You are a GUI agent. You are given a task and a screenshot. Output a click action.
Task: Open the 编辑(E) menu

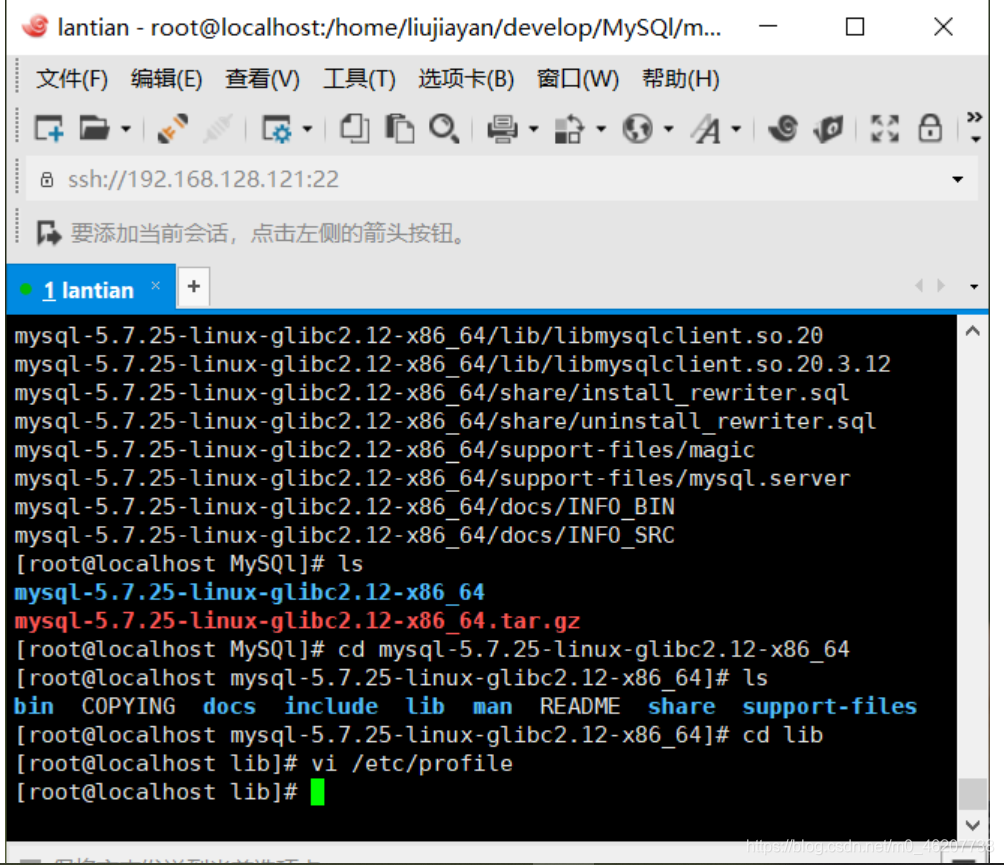click(166, 79)
